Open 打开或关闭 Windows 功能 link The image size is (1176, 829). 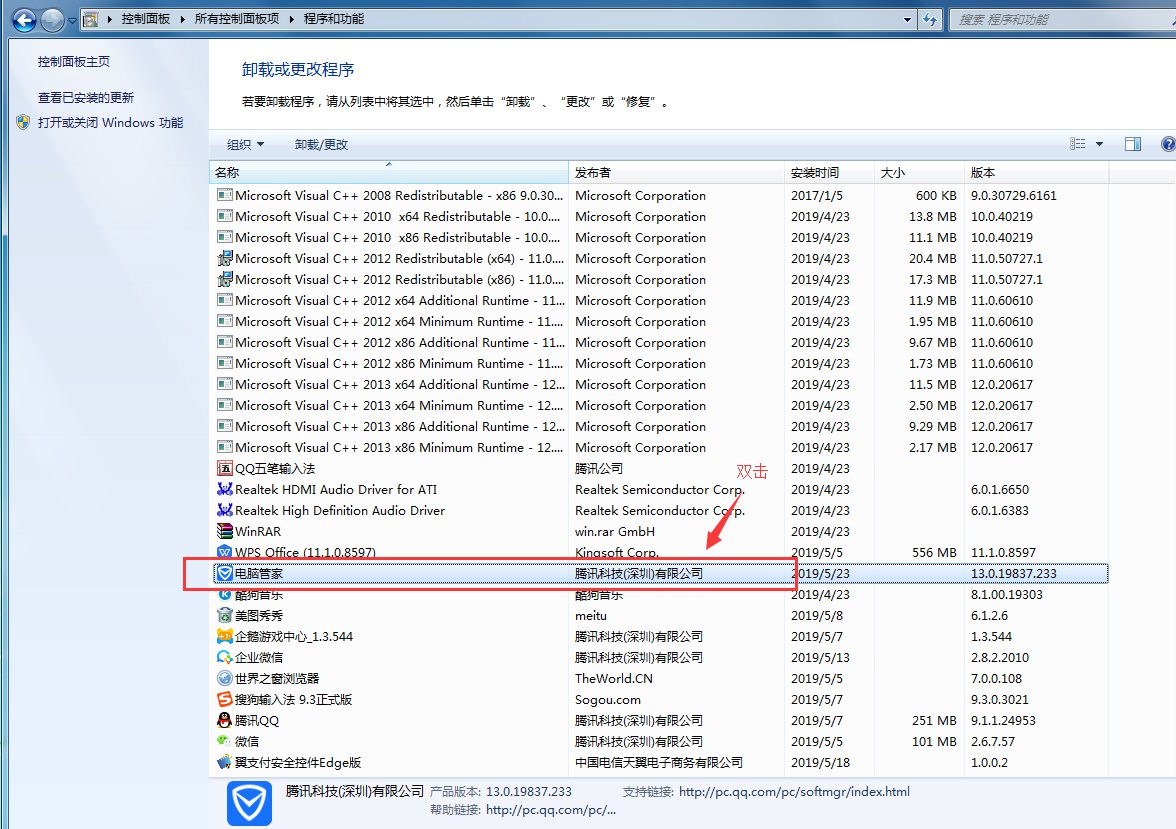click(x=110, y=122)
